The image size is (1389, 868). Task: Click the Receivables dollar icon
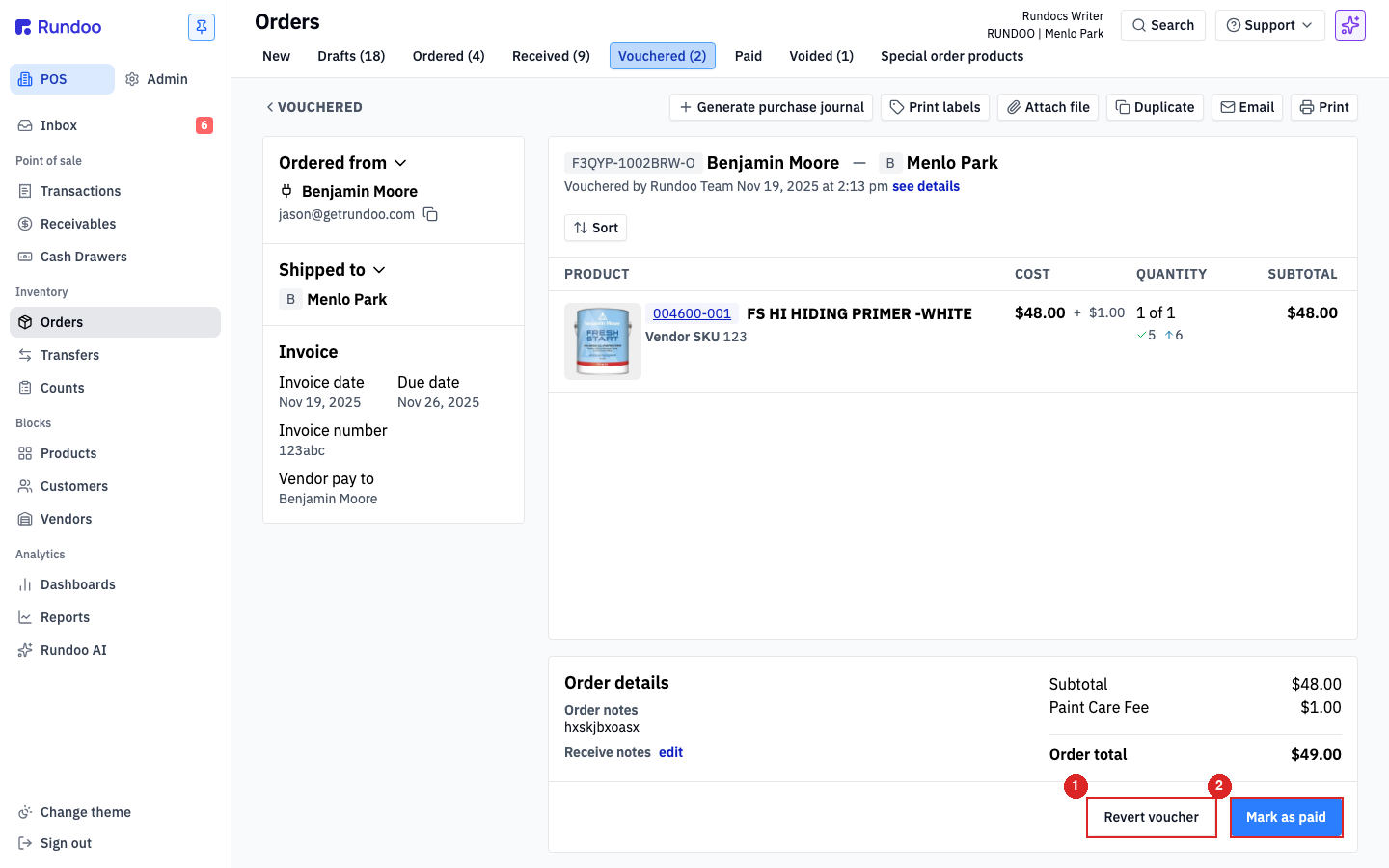pos(25,224)
